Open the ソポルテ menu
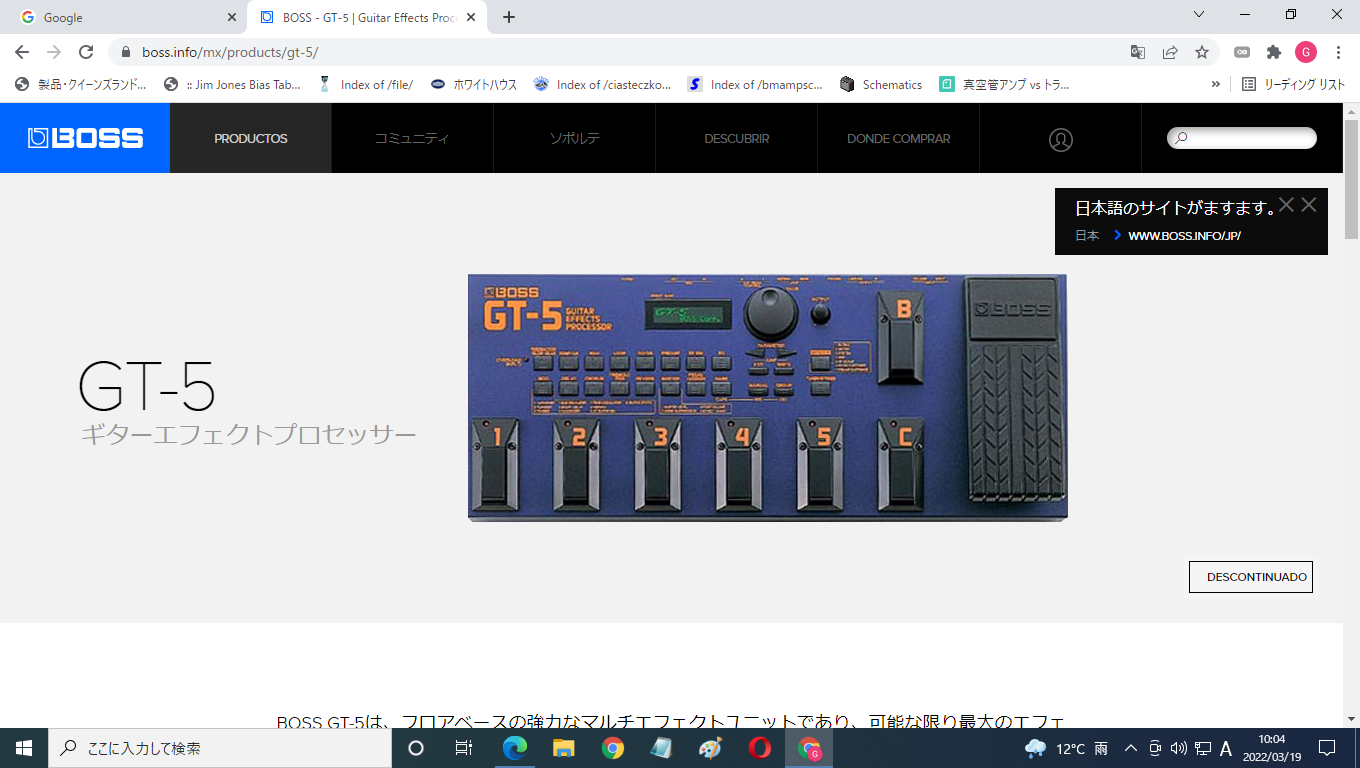Screen dimensions: 1360x768 point(574,138)
